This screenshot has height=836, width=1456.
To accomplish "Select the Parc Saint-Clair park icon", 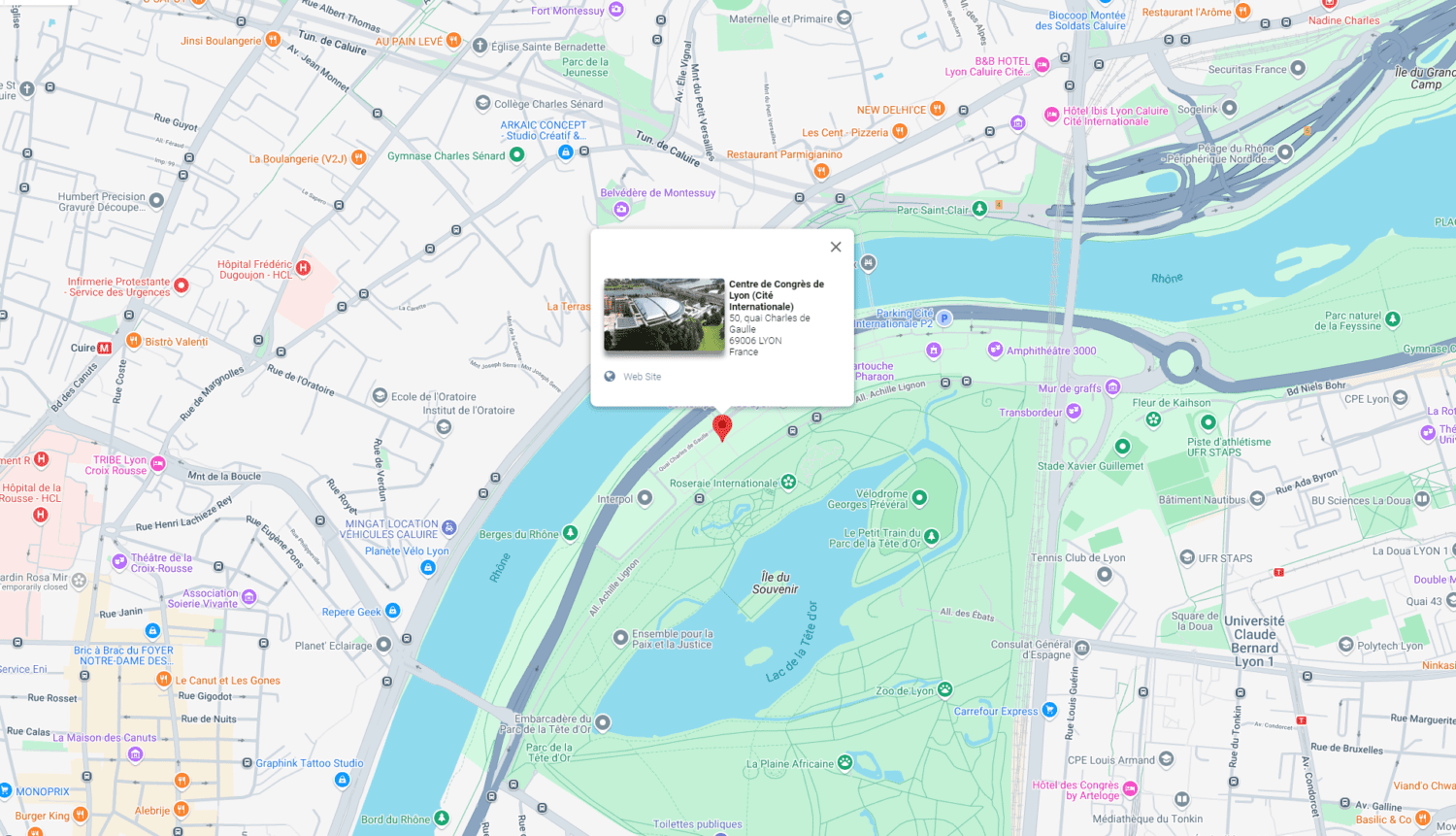I will tap(979, 208).
